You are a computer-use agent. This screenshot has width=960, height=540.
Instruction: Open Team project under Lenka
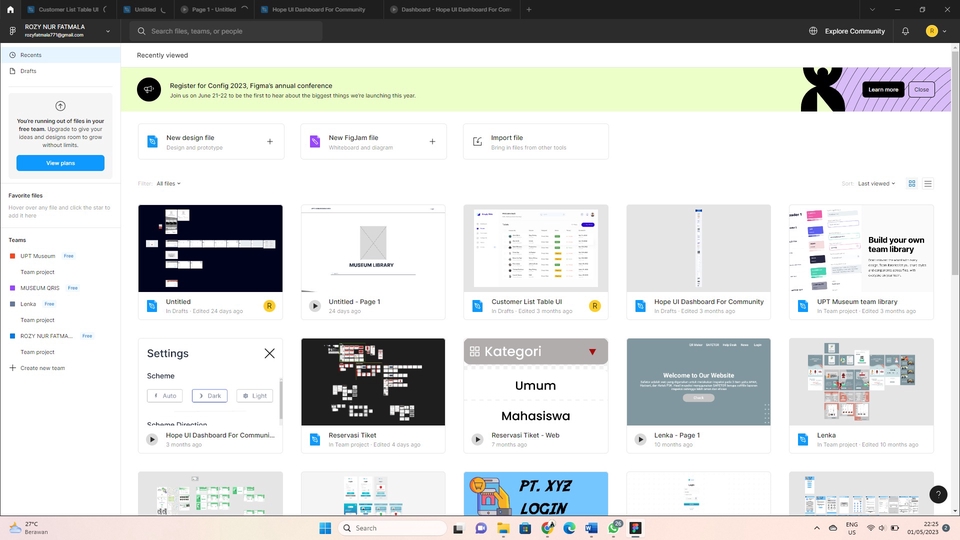coord(37,320)
